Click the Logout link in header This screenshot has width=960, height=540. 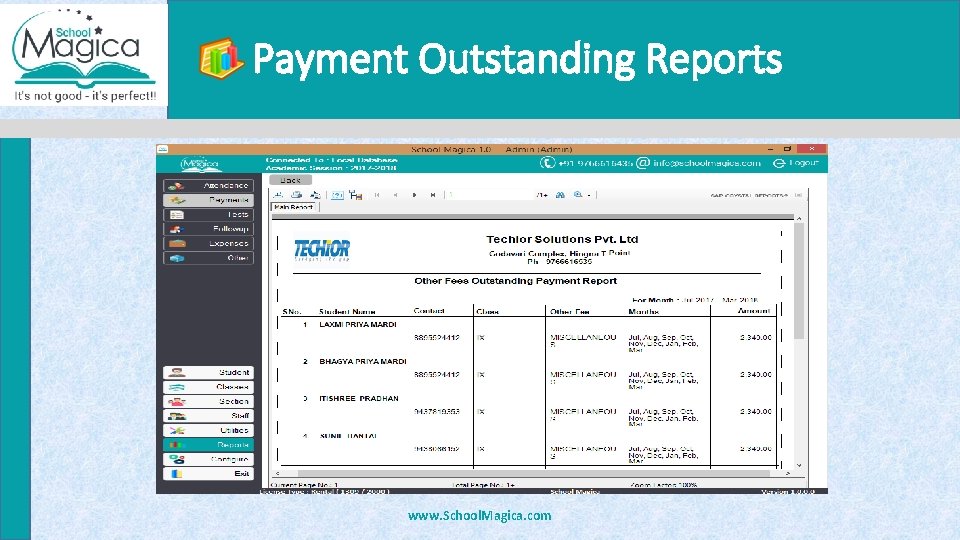coord(796,163)
